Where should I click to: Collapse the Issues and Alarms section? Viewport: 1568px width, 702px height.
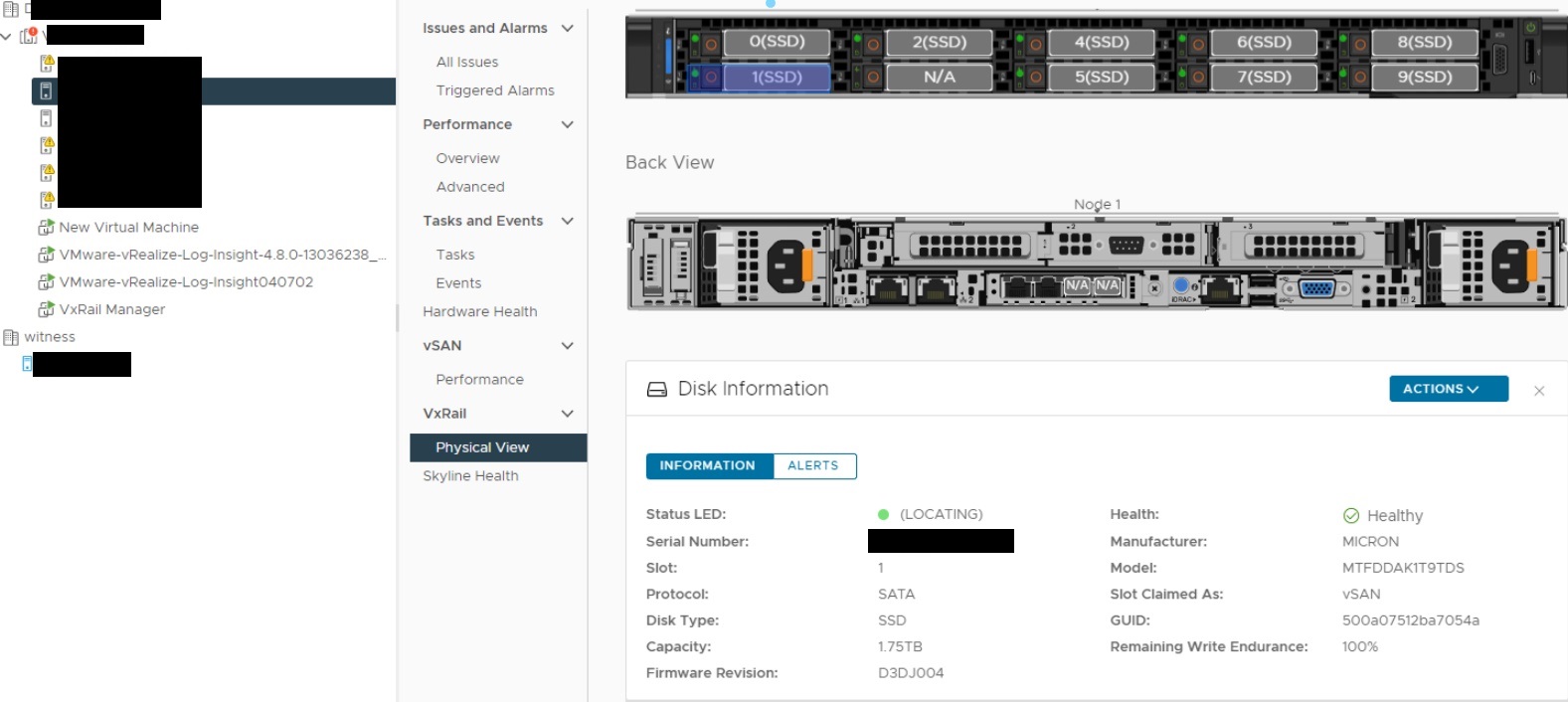[x=567, y=28]
